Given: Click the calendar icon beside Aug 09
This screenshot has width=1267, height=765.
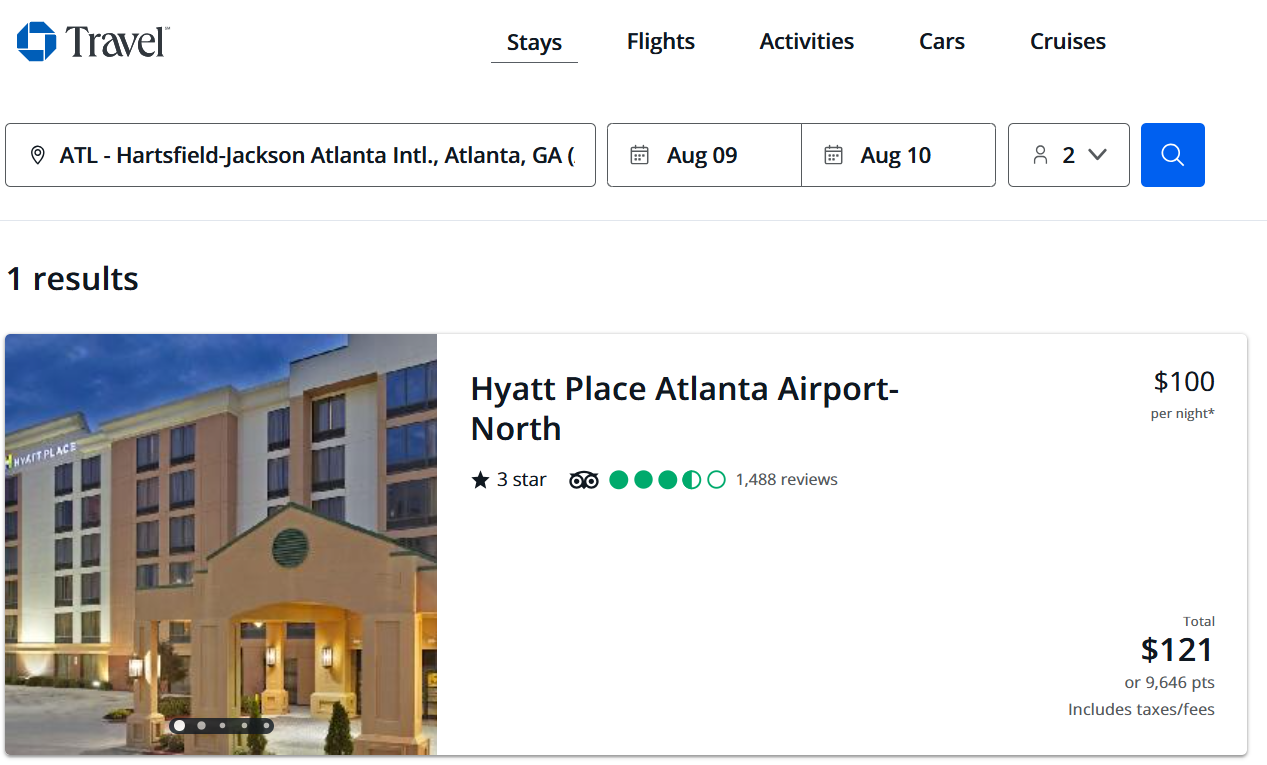Looking at the screenshot, I should pyautogui.click(x=639, y=155).
